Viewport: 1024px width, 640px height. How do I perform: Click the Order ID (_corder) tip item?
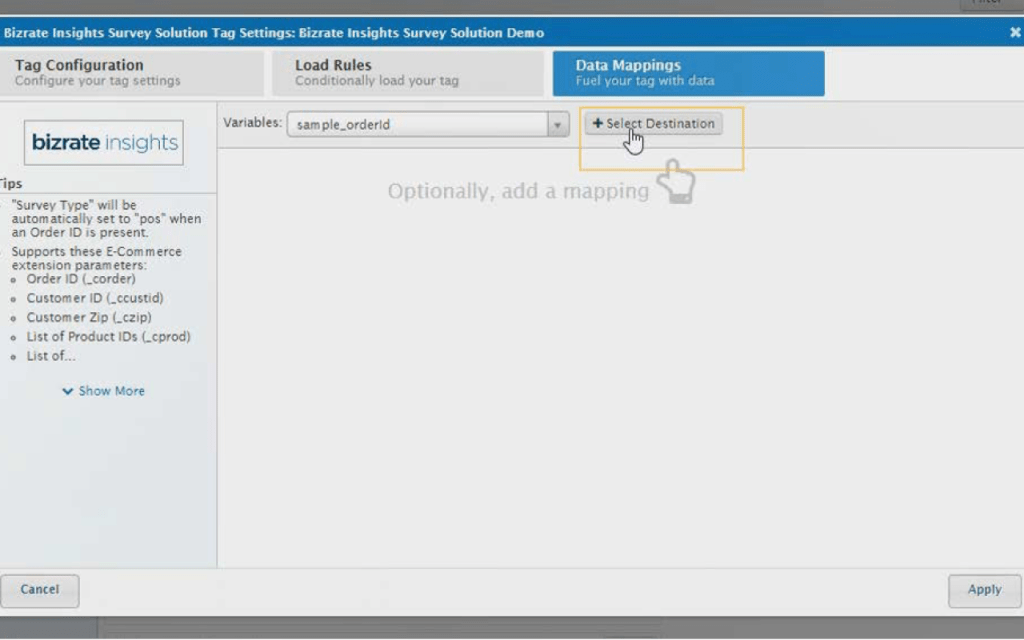80,279
